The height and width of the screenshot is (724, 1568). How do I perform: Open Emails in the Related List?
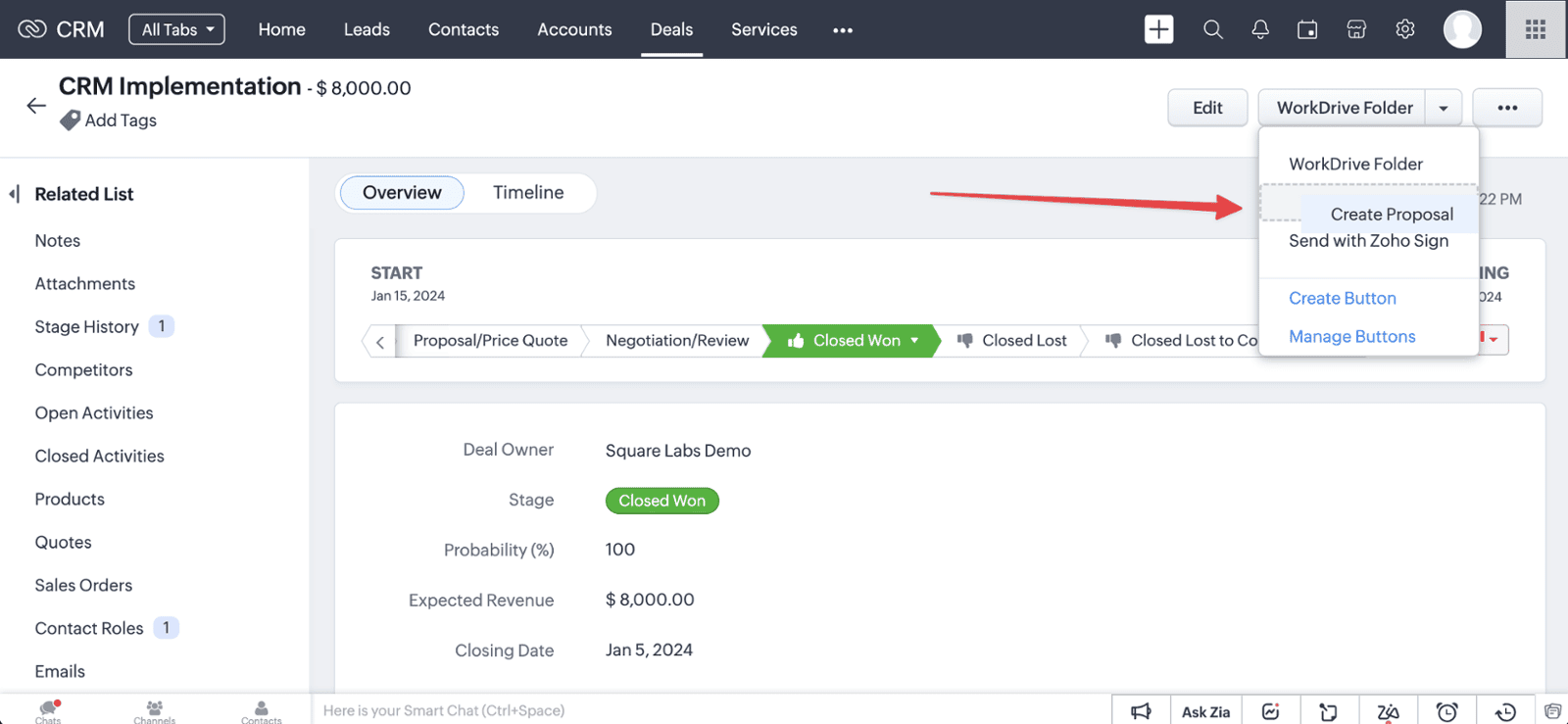60,672
